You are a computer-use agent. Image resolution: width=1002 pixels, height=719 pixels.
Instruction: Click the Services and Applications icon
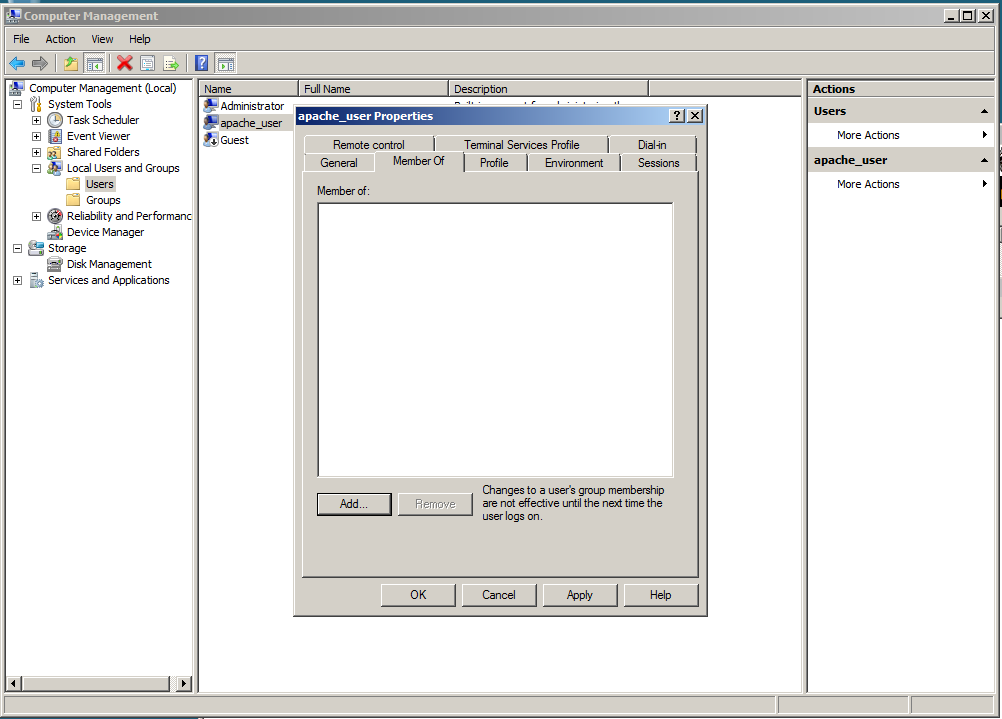point(36,280)
